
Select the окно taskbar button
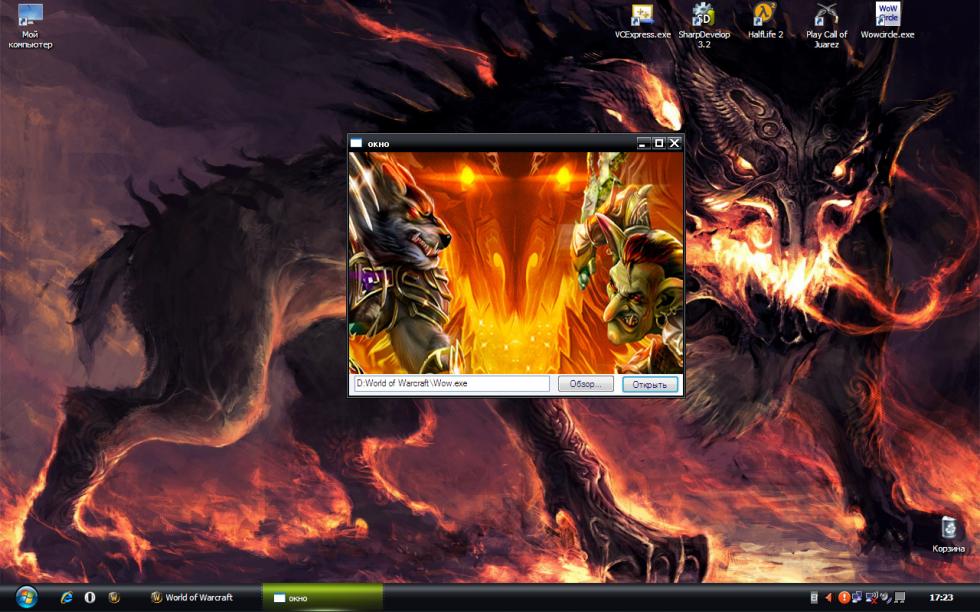(320, 597)
